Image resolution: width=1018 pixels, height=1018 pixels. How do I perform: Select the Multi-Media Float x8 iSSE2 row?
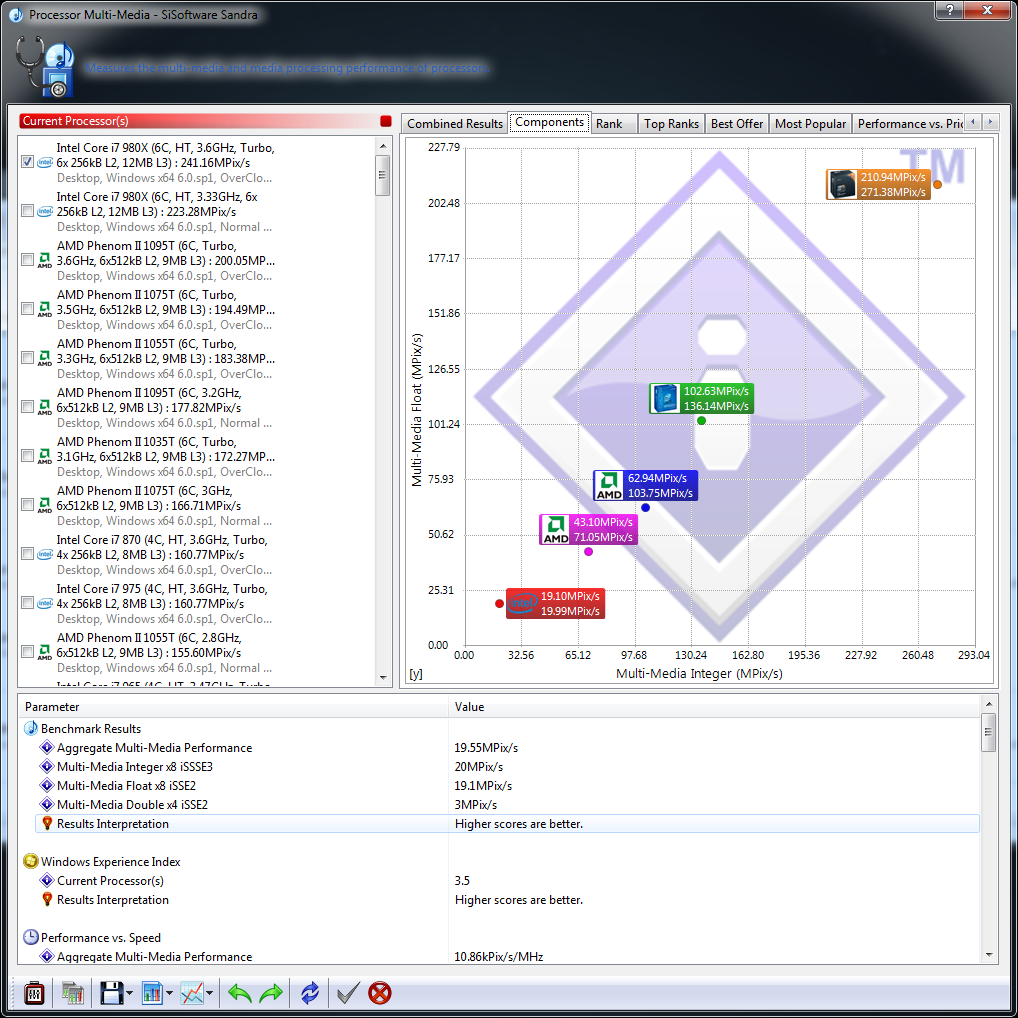[508, 786]
